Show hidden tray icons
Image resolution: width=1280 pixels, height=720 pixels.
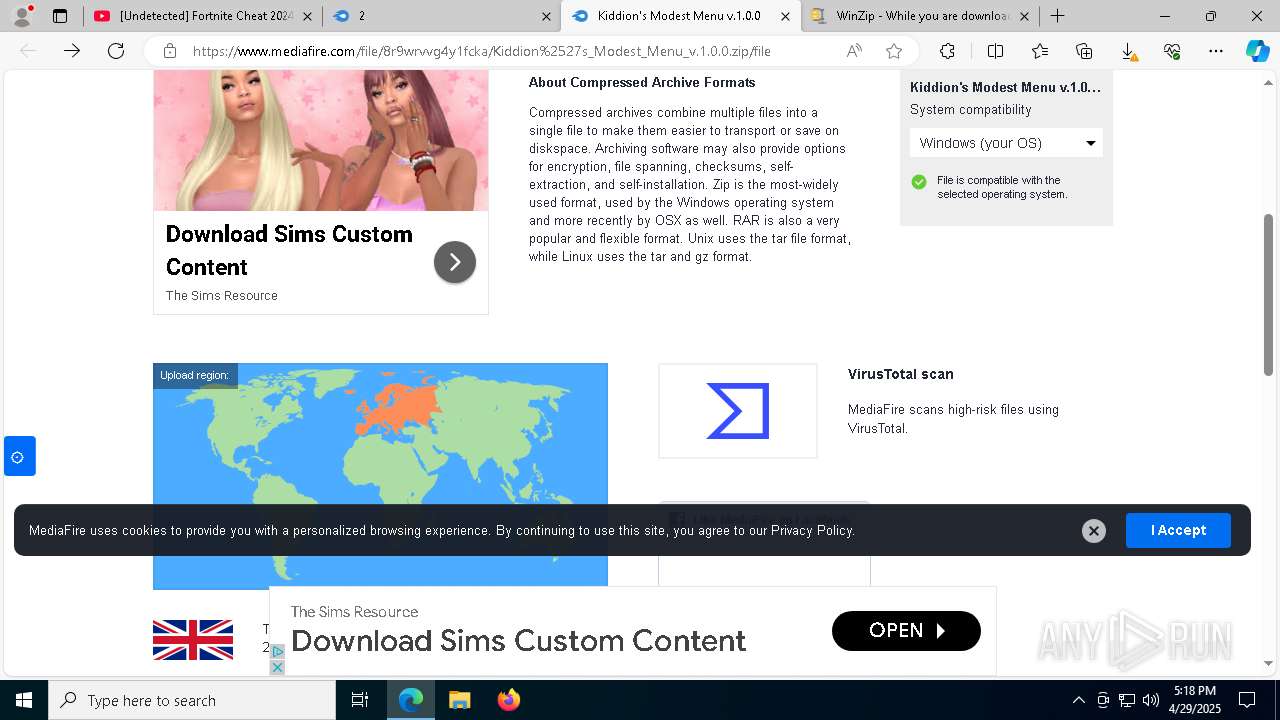click(1078, 700)
